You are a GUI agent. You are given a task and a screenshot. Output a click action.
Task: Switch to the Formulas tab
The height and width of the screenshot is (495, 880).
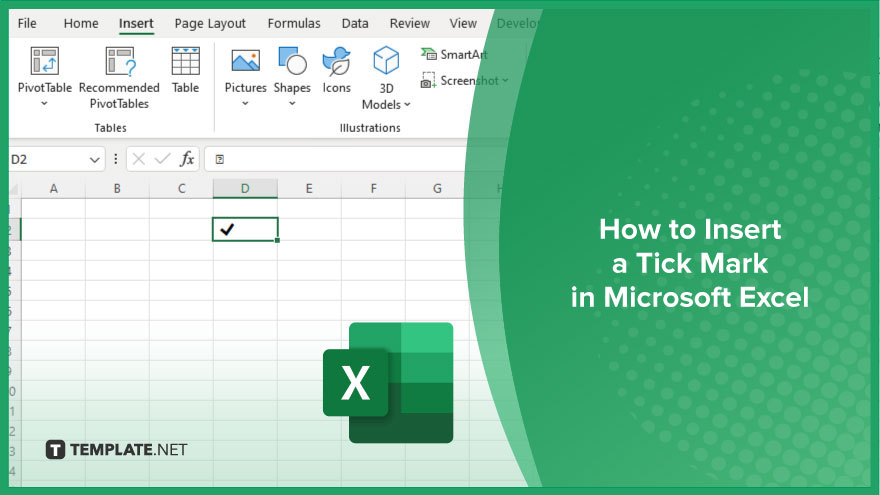pos(294,24)
